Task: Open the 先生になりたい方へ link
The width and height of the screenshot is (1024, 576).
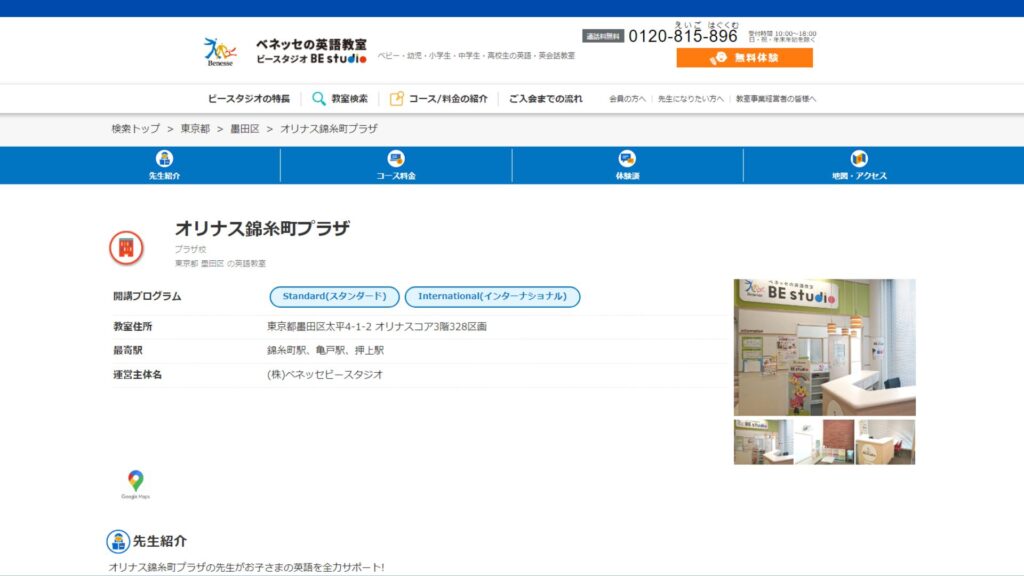Action: point(691,99)
